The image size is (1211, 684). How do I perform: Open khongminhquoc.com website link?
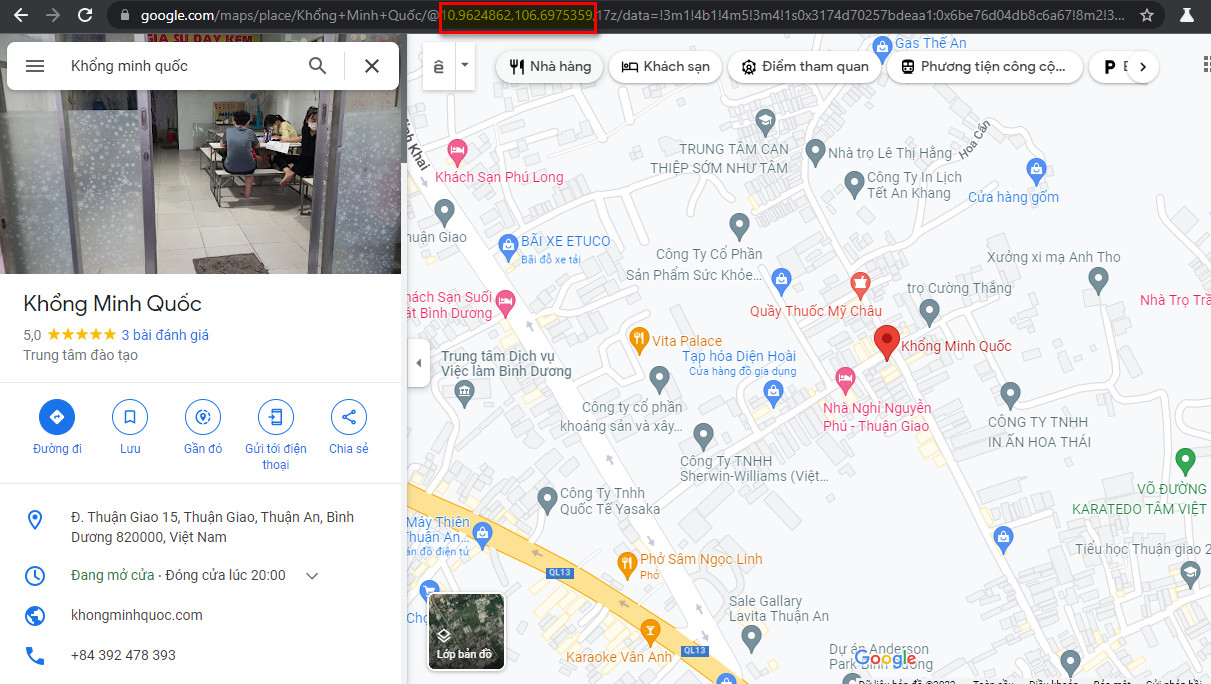point(137,615)
